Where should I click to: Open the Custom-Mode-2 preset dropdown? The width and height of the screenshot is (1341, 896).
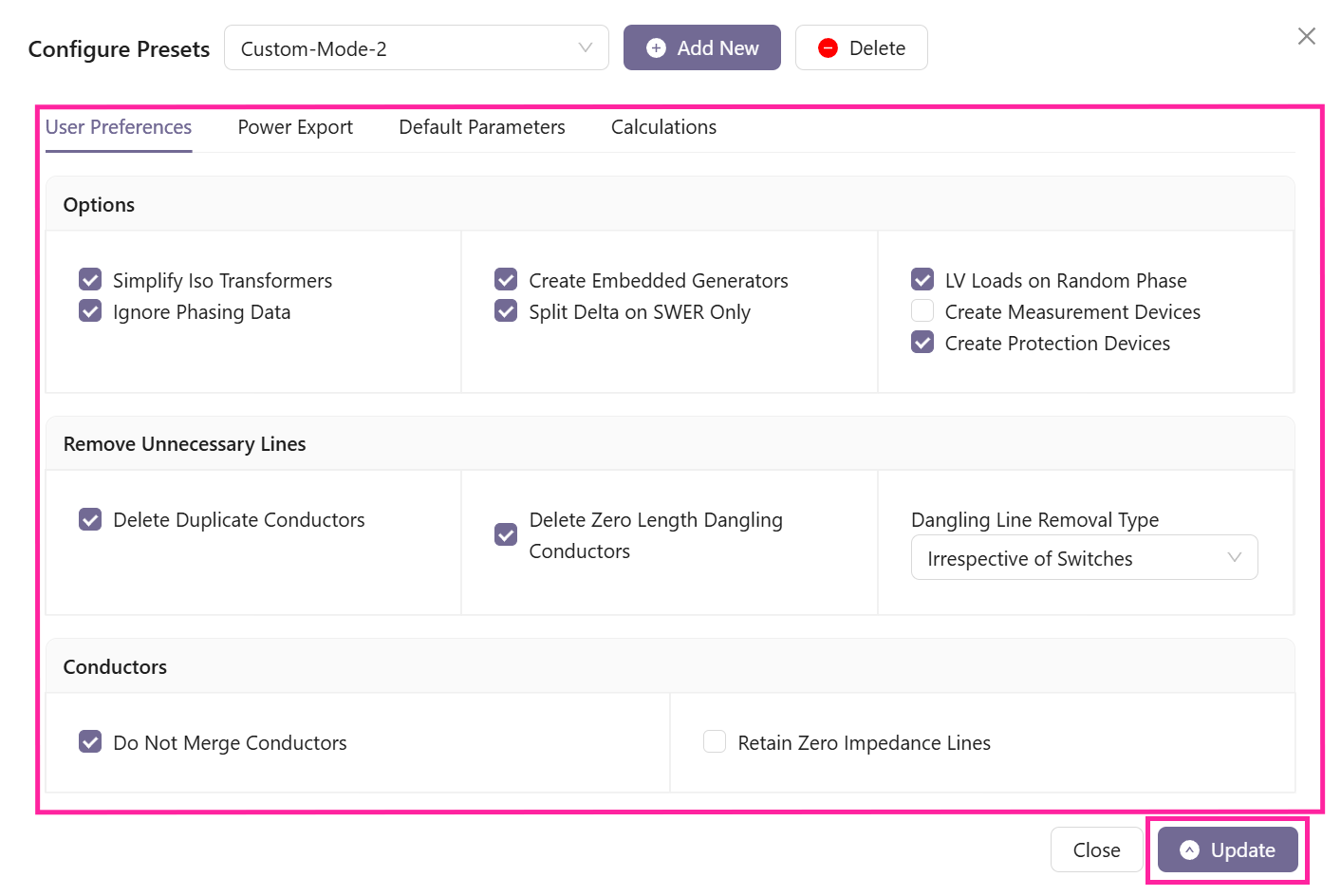pyautogui.click(x=416, y=48)
